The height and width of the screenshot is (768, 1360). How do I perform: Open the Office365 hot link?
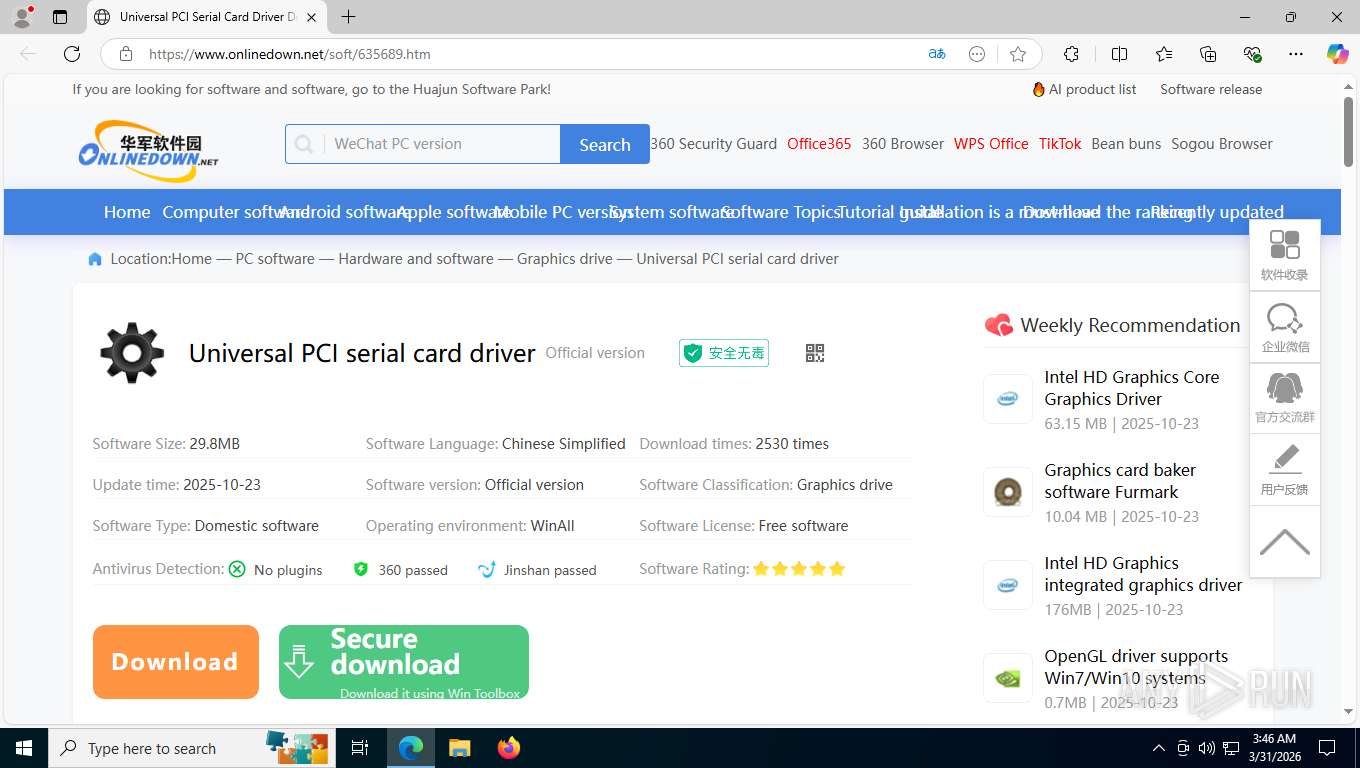pos(819,144)
